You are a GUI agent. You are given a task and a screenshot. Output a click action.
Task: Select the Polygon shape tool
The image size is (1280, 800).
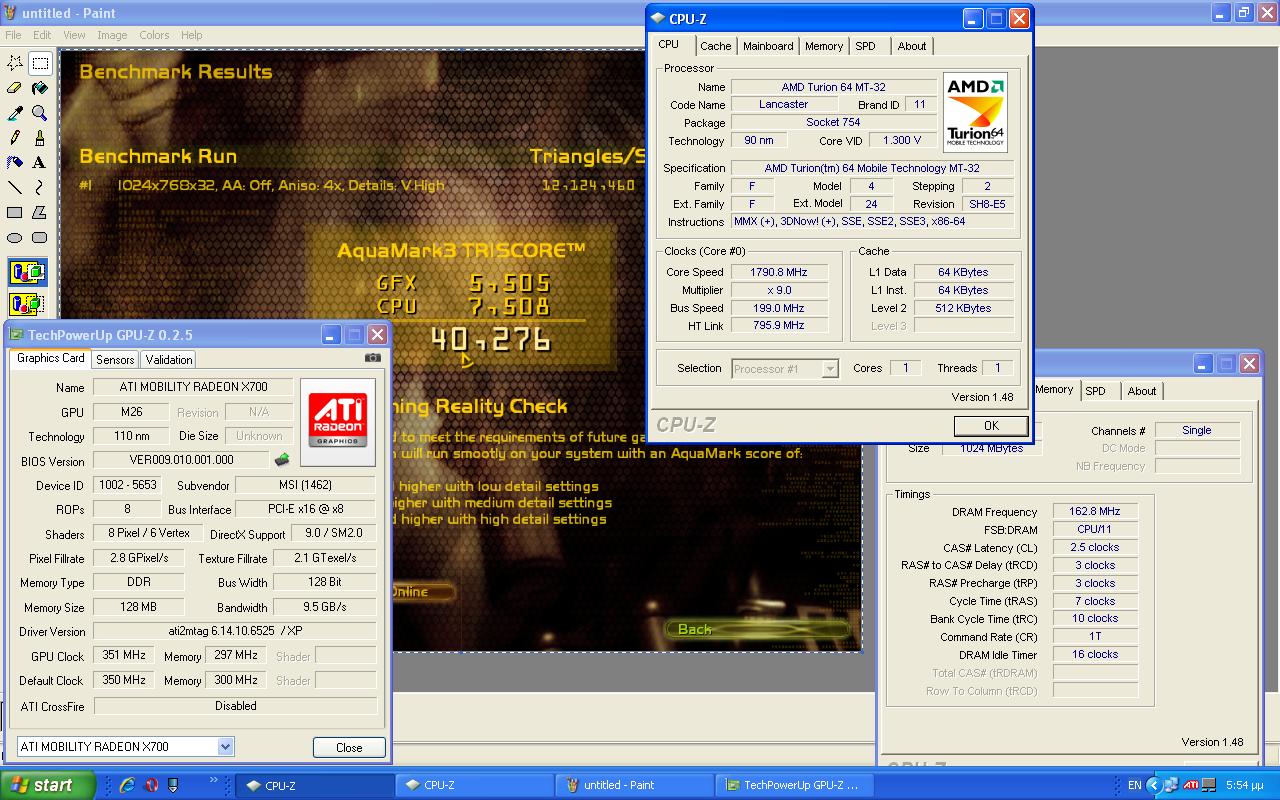[40, 212]
